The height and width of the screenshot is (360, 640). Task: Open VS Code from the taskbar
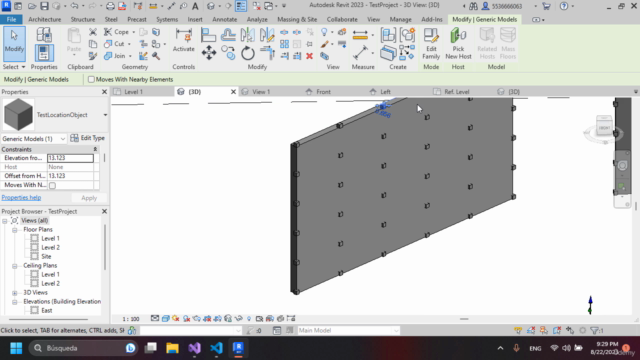(216, 348)
